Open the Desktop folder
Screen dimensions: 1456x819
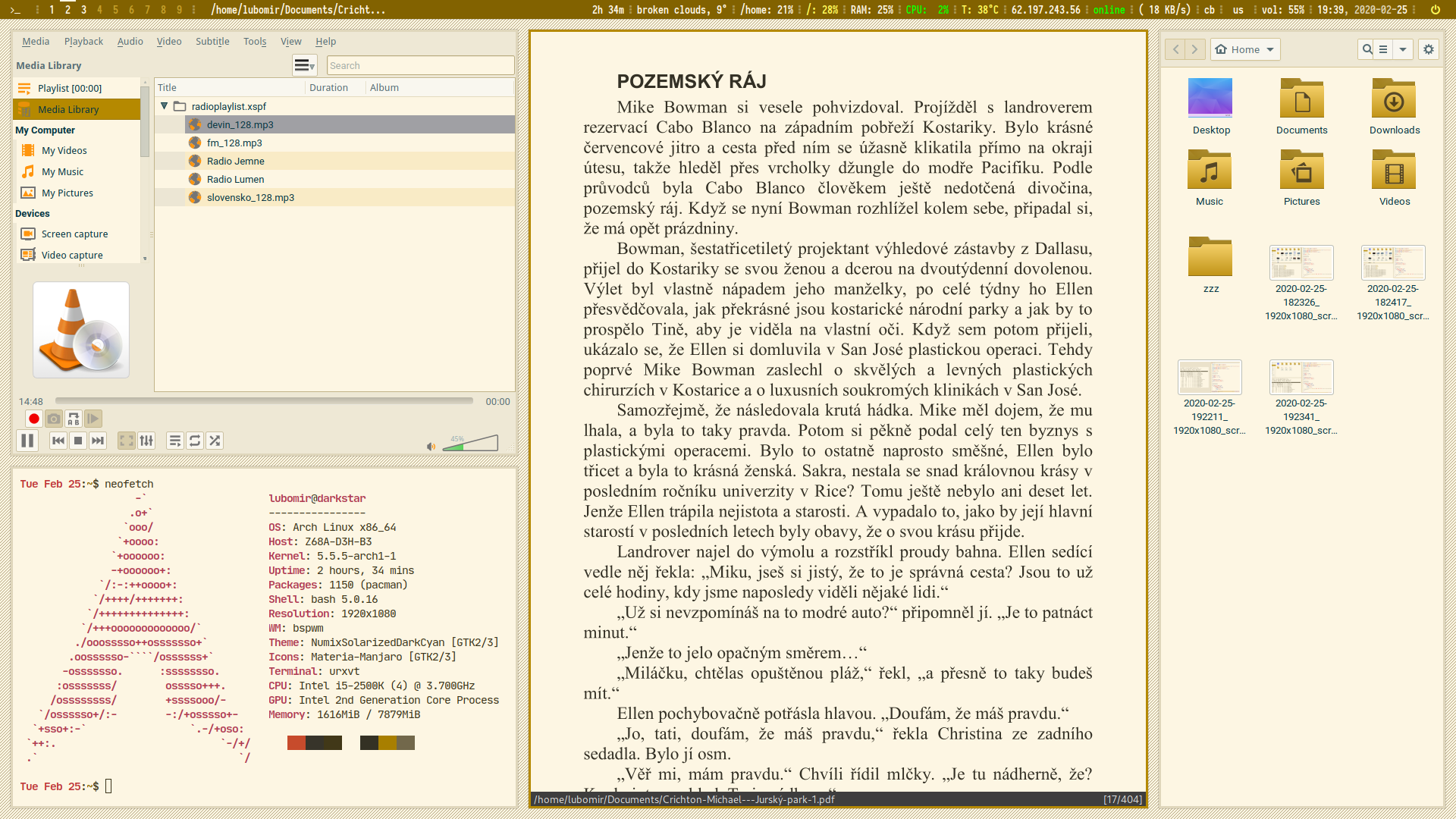[1211, 107]
